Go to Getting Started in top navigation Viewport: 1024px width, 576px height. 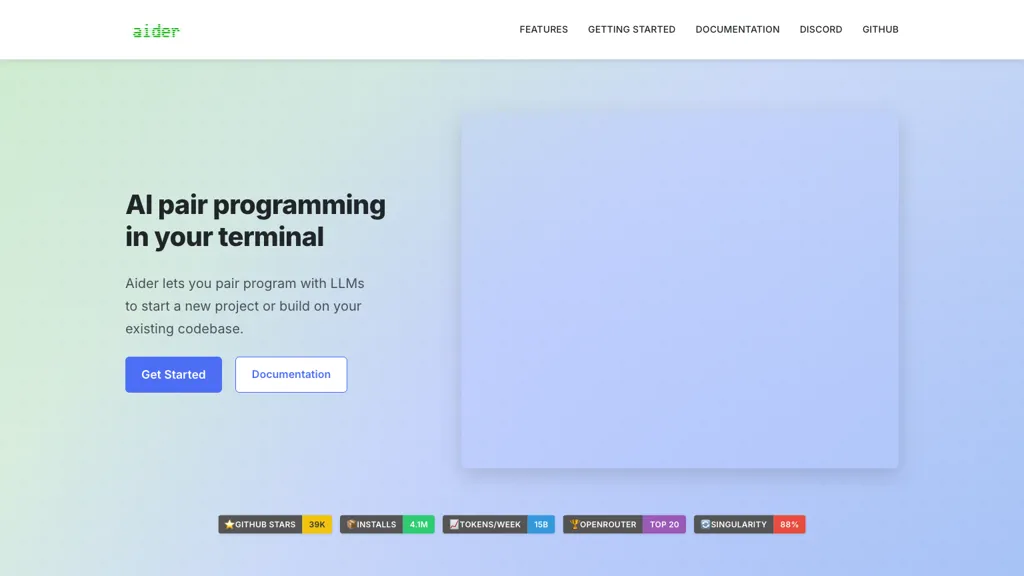[x=631, y=30]
